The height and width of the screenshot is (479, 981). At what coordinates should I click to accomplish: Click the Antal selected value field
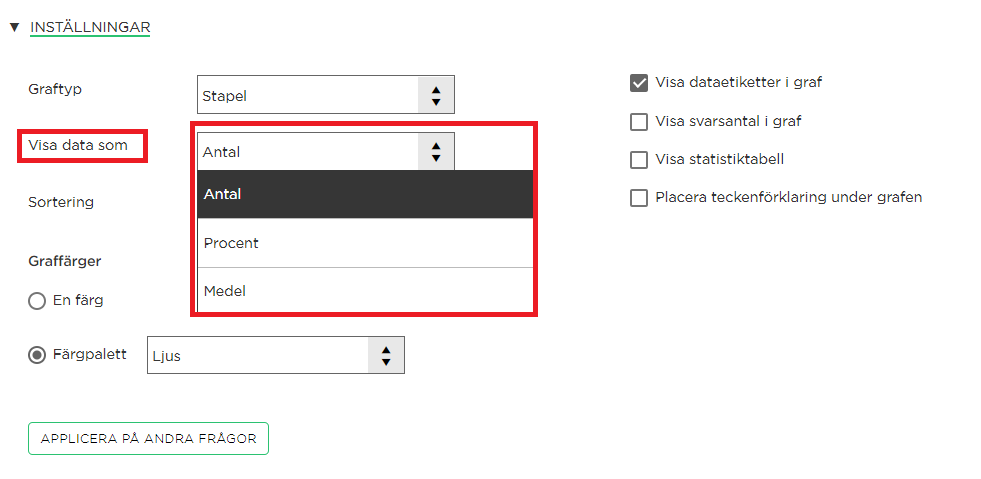click(x=308, y=151)
